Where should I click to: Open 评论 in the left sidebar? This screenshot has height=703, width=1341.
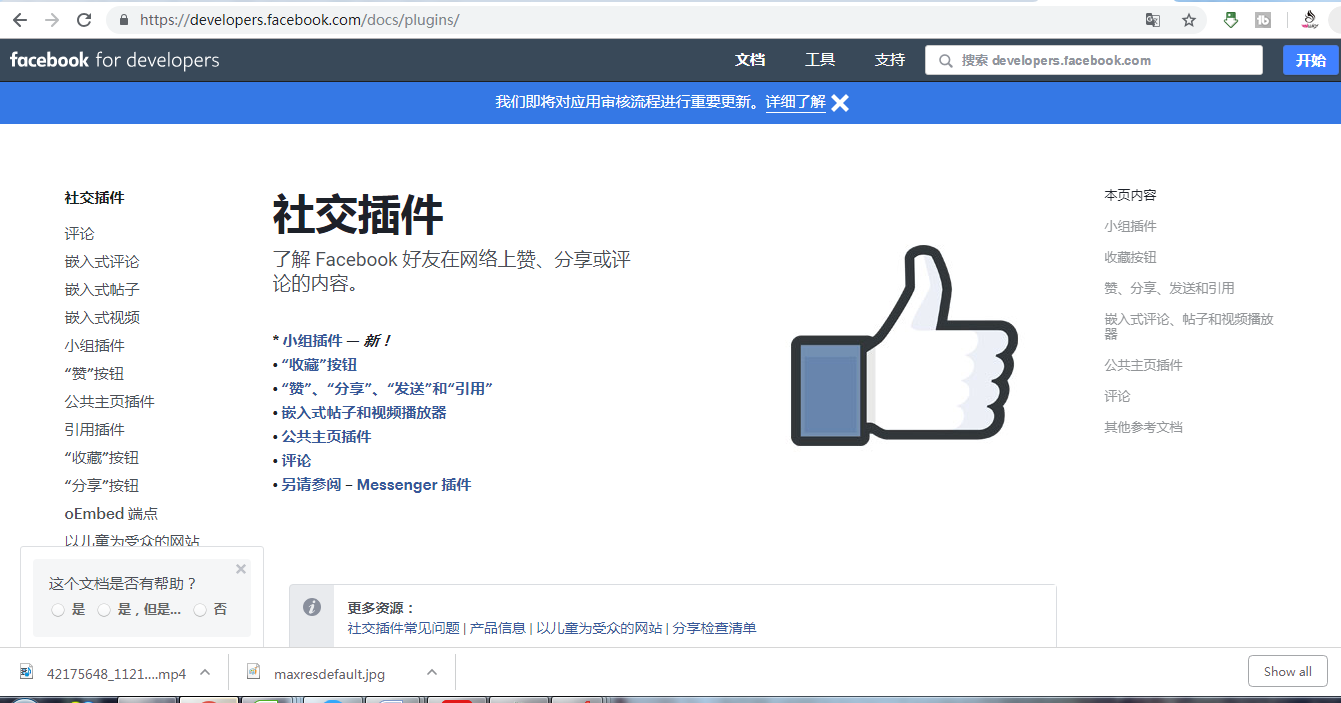pyautogui.click(x=80, y=233)
